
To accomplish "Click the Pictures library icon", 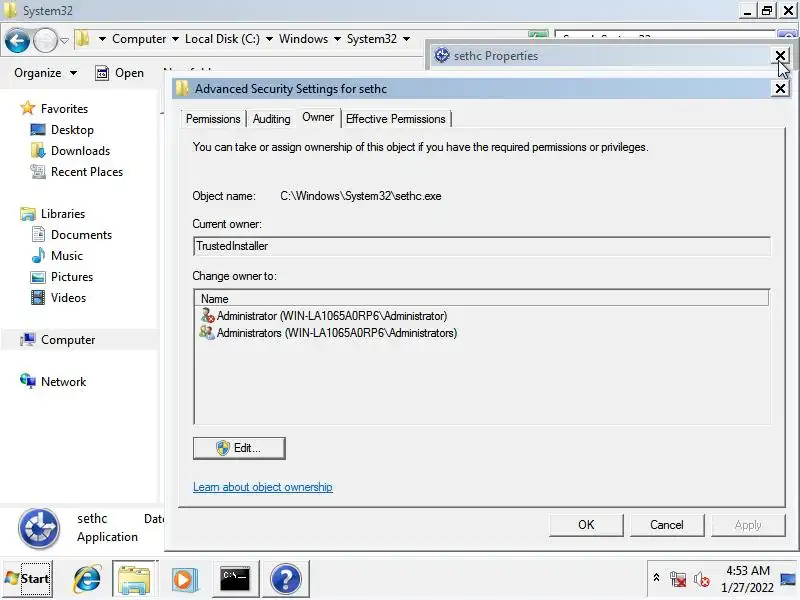I will pos(38,277).
